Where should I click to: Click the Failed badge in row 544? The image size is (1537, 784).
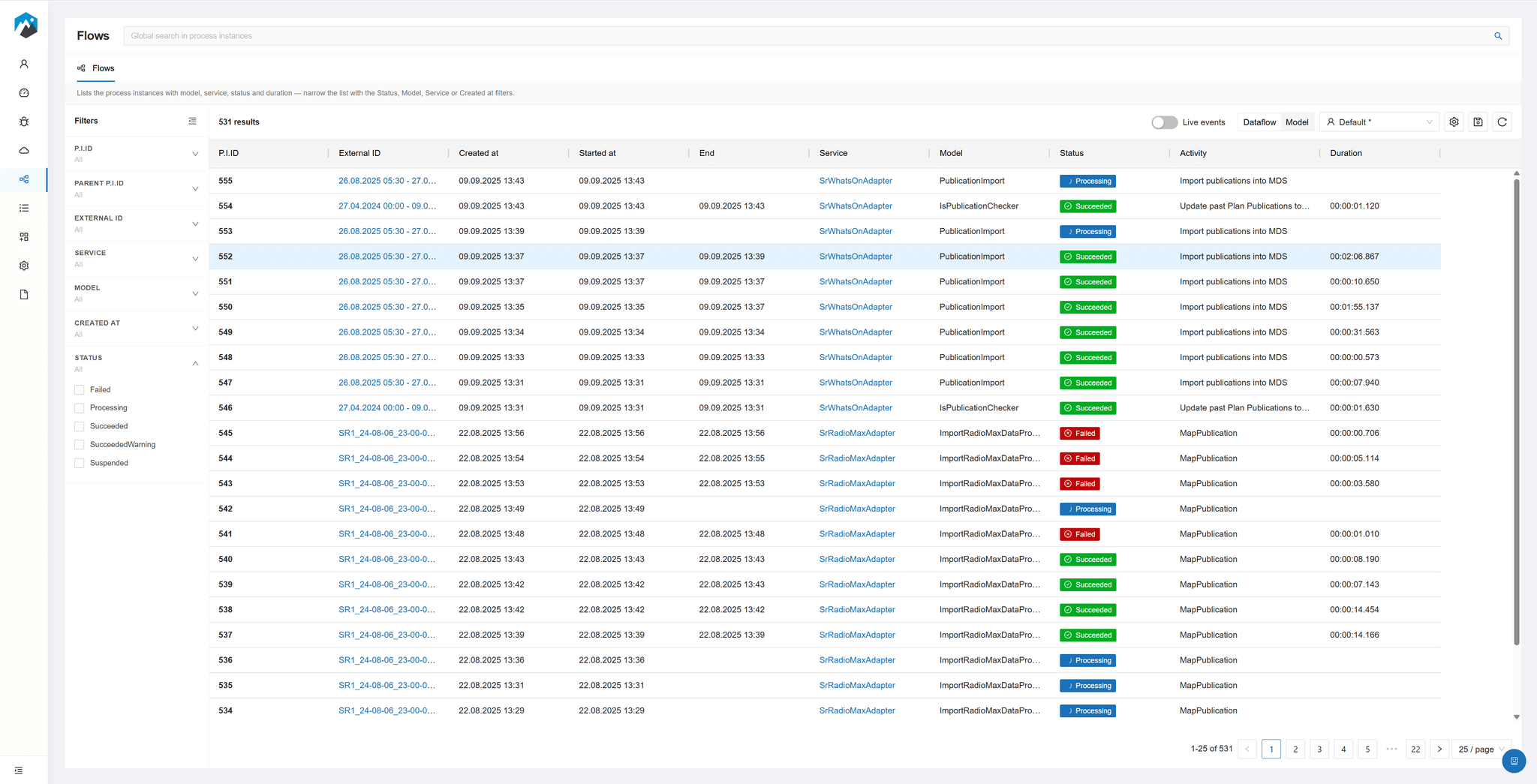click(1080, 458)
